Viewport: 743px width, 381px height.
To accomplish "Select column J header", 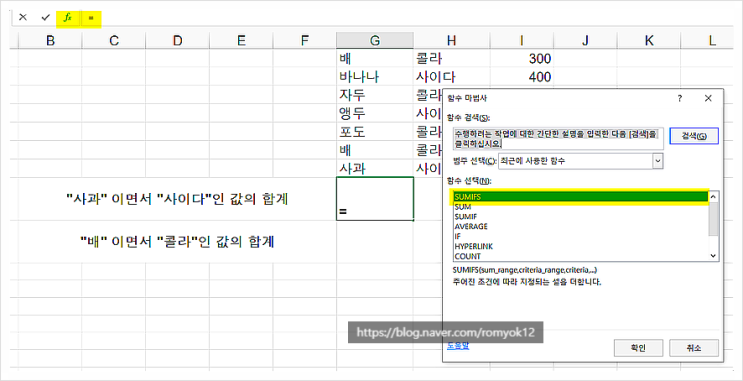I will [x=585, y=41].
